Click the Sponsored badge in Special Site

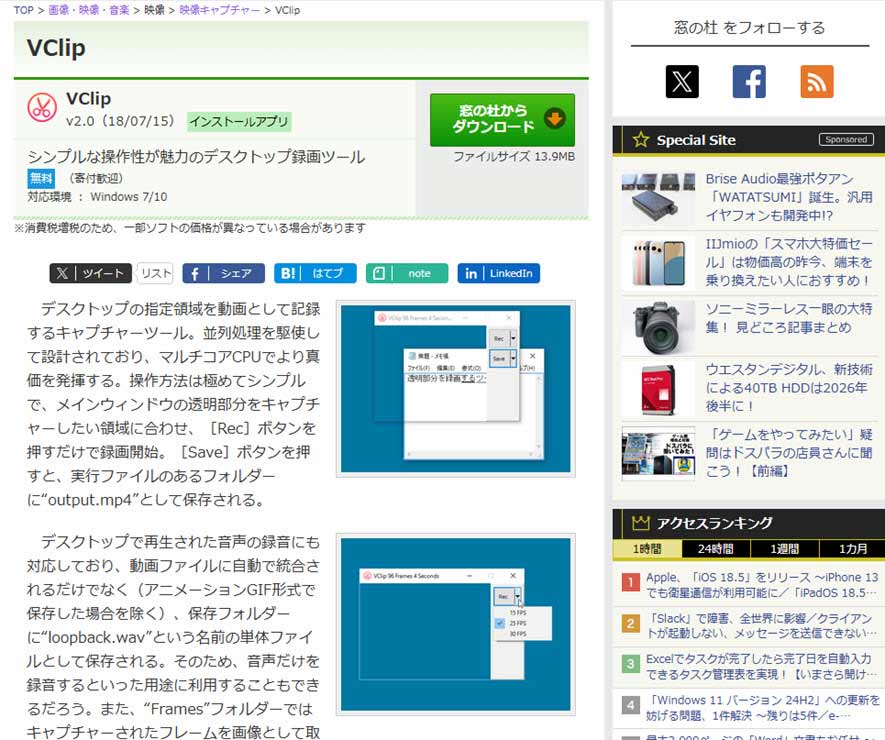coord(846,139)
